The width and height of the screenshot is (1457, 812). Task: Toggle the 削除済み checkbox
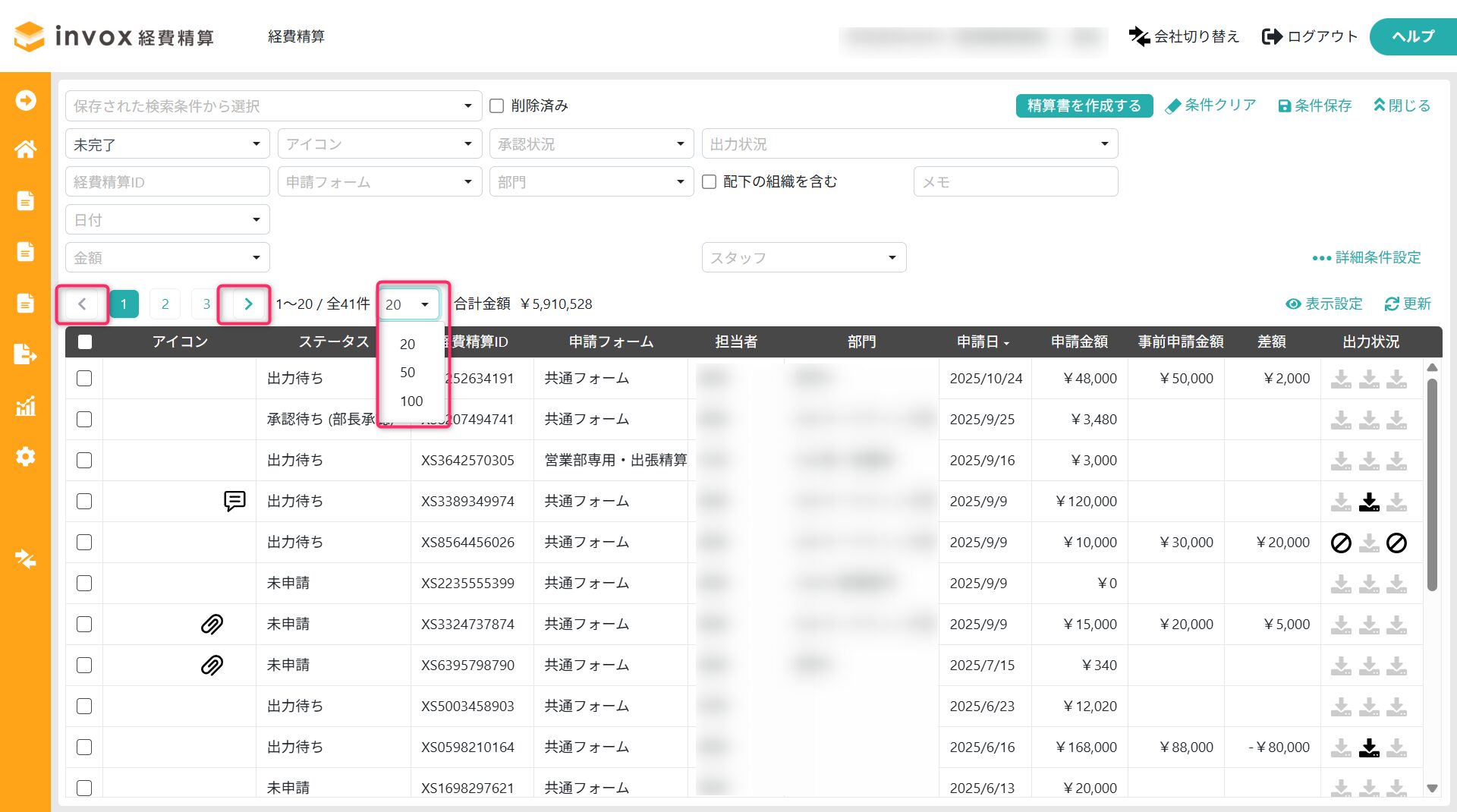[x=497, y=105]
